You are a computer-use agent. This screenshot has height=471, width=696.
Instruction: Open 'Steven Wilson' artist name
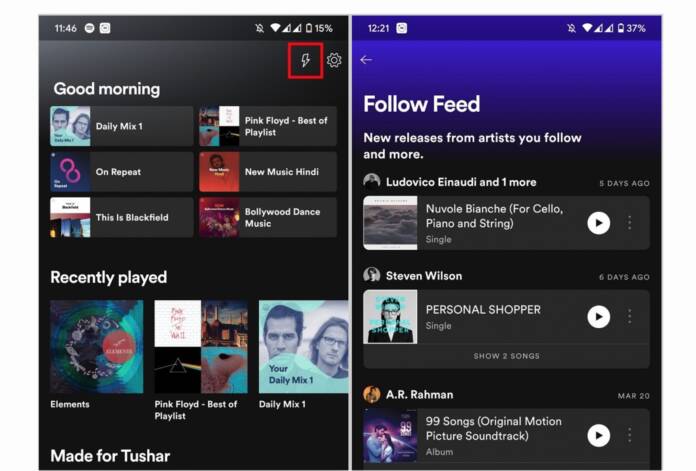point(424,276)
